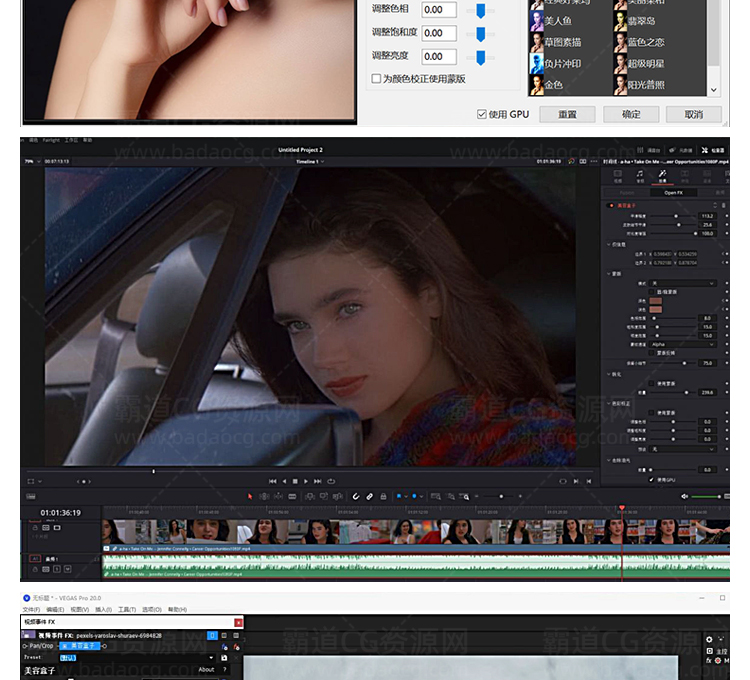Open the color correction preset dropdown
The height and width of the screenshot is (680, 750).
683,449
